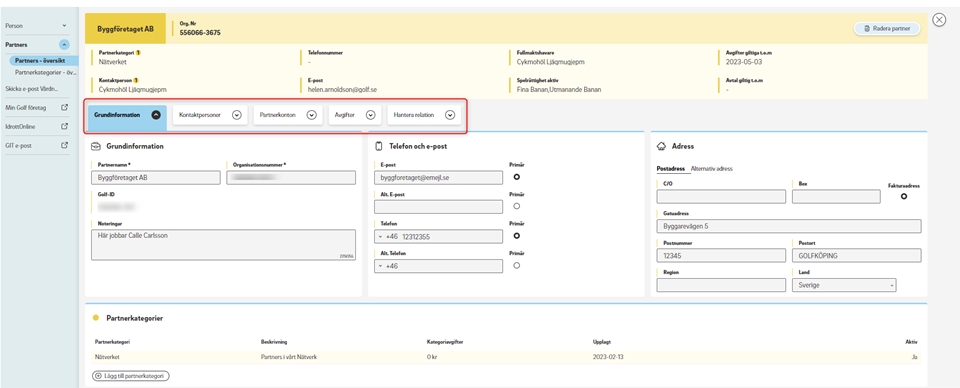This screenshot has width=960, height=388.
Task: Click the Postort field GOLFKÖPING
Action: point(856,256)
